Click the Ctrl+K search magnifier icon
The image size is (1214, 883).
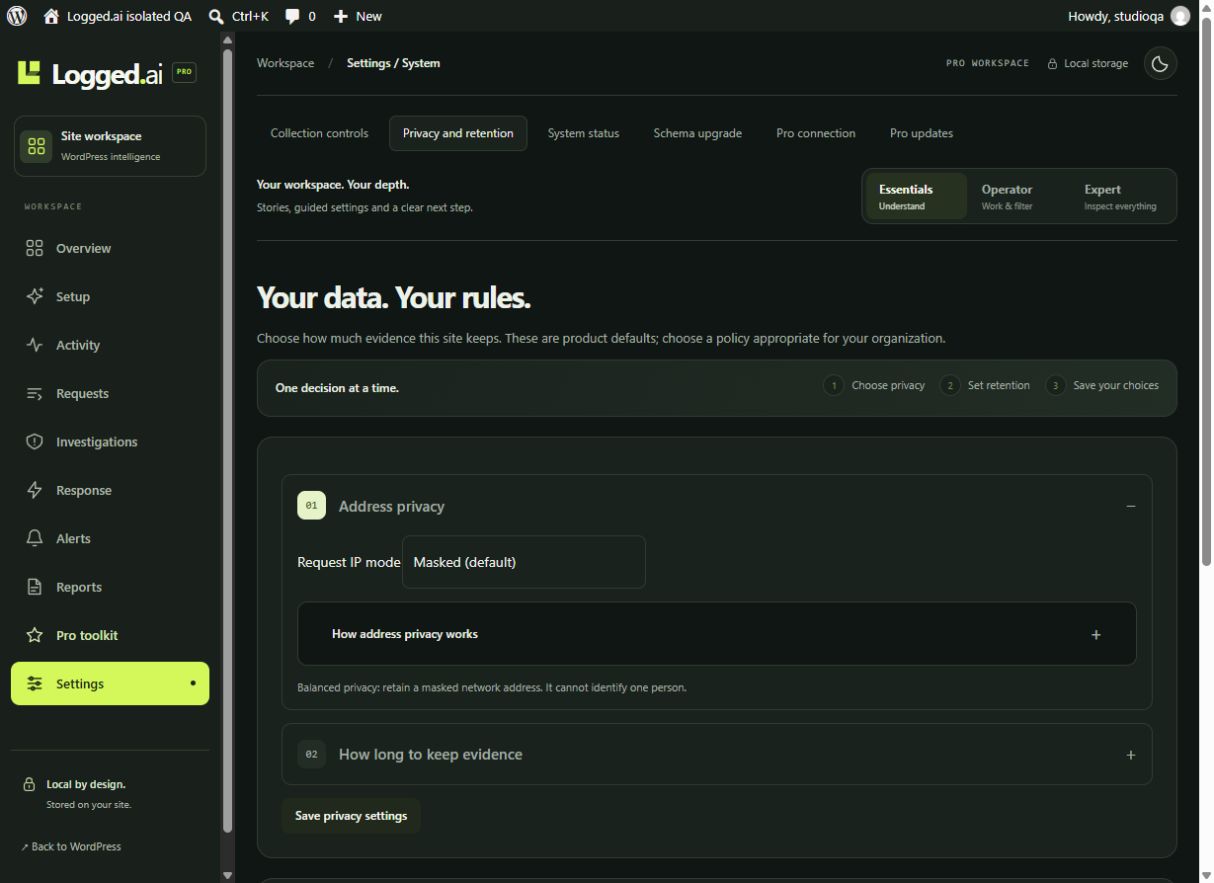(216, 16)
